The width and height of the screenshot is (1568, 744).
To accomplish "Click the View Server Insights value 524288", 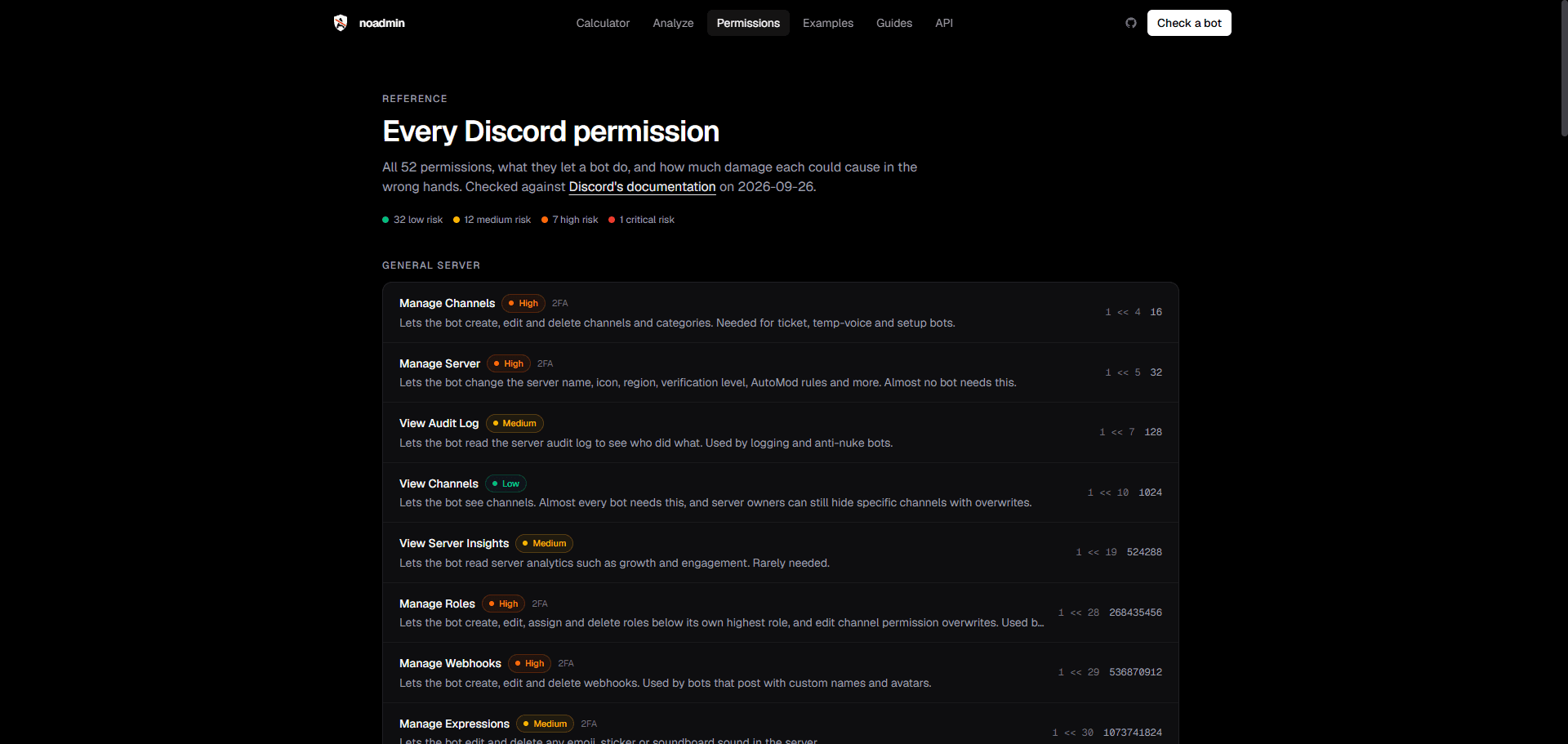I will click(1144, 552).
